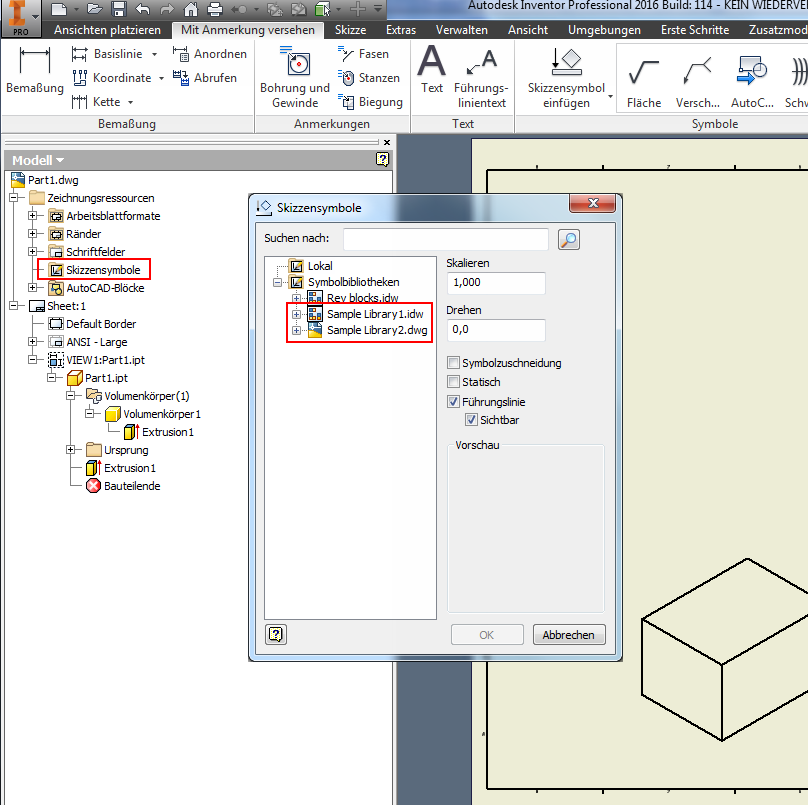
Task: Open the Umgebungen ribbon tab
Action: pos(604,30)
